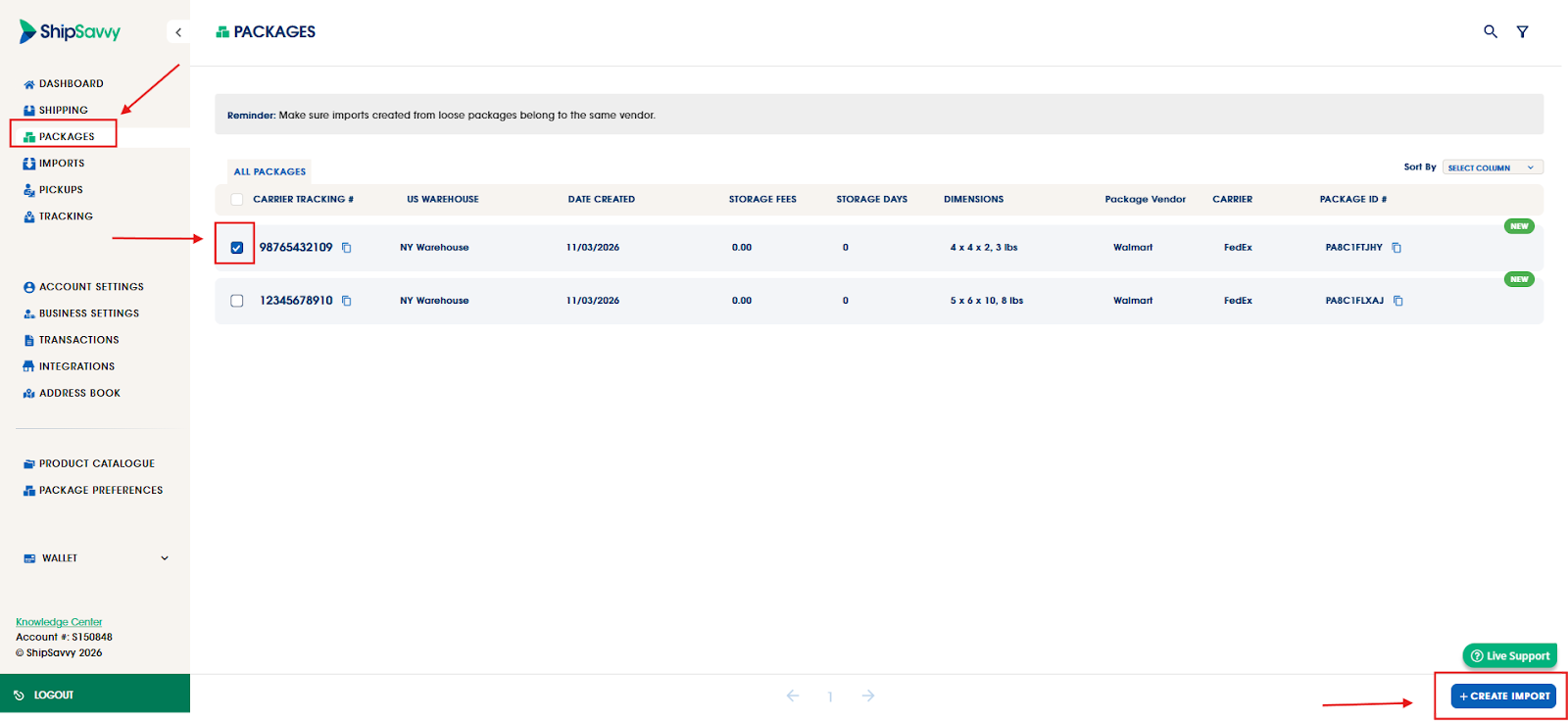Click the Dashboard home icon
This screenshot has width=1568, height=721.
coord(29,84)
